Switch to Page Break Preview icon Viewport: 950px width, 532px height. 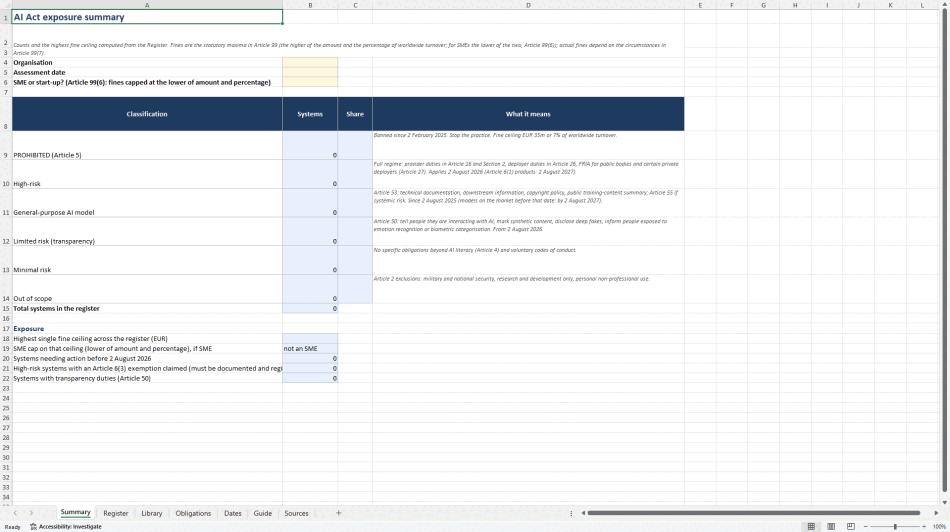pos(851,527)
